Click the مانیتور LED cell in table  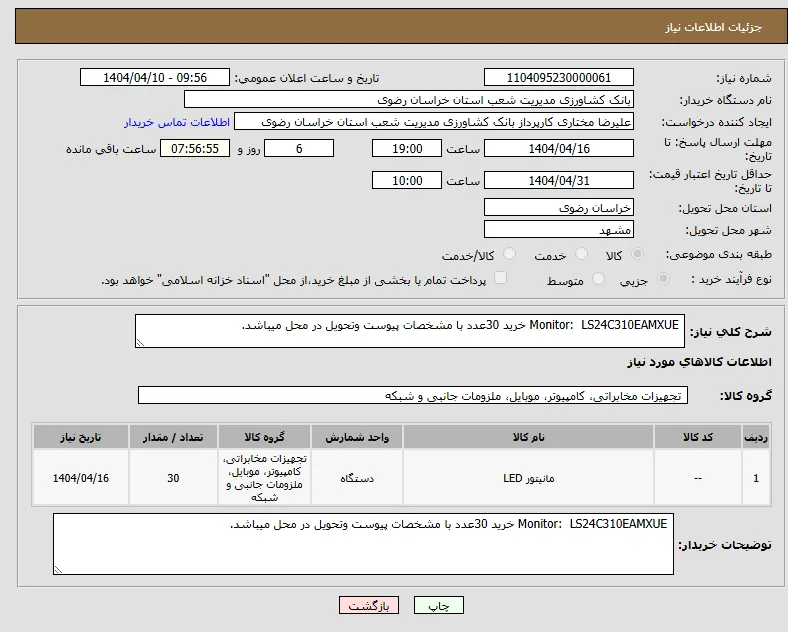528,478
